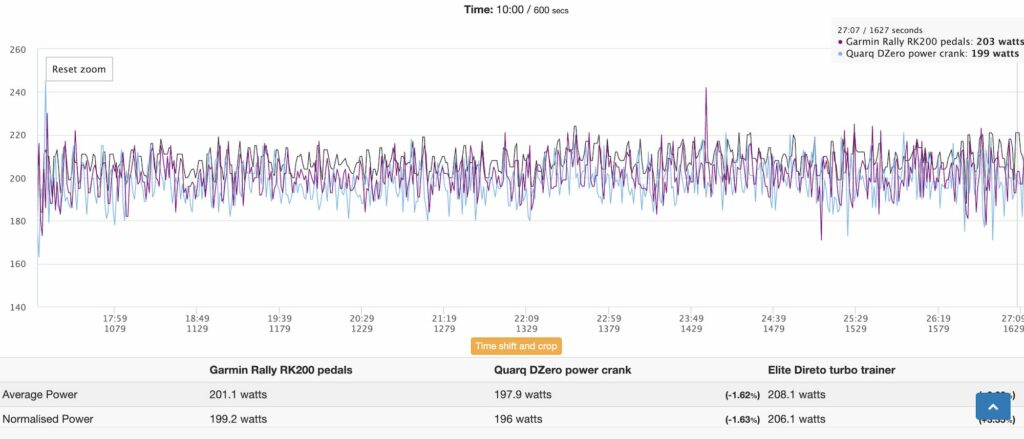Select the Quarq DZero power crank legend entry
The image size is (1024, 439).
[928, 54]
